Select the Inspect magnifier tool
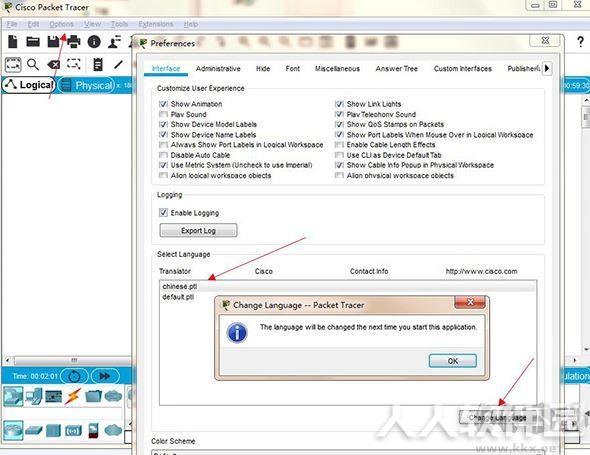This screenshot has height=455, width=590. tap(33, 65)
